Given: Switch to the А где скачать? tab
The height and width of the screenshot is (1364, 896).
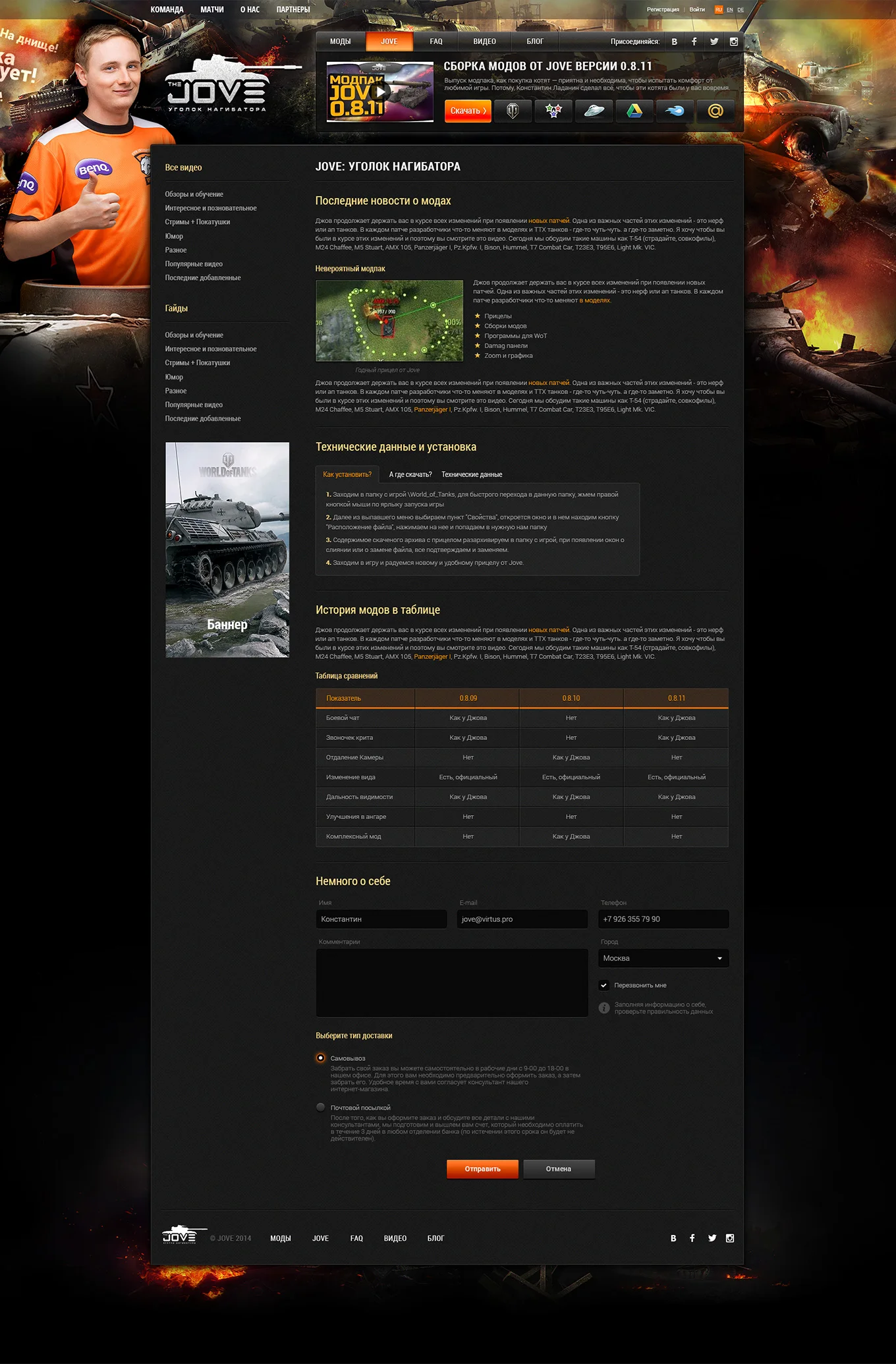Looking at the screenshot, I should click(410, 474).
